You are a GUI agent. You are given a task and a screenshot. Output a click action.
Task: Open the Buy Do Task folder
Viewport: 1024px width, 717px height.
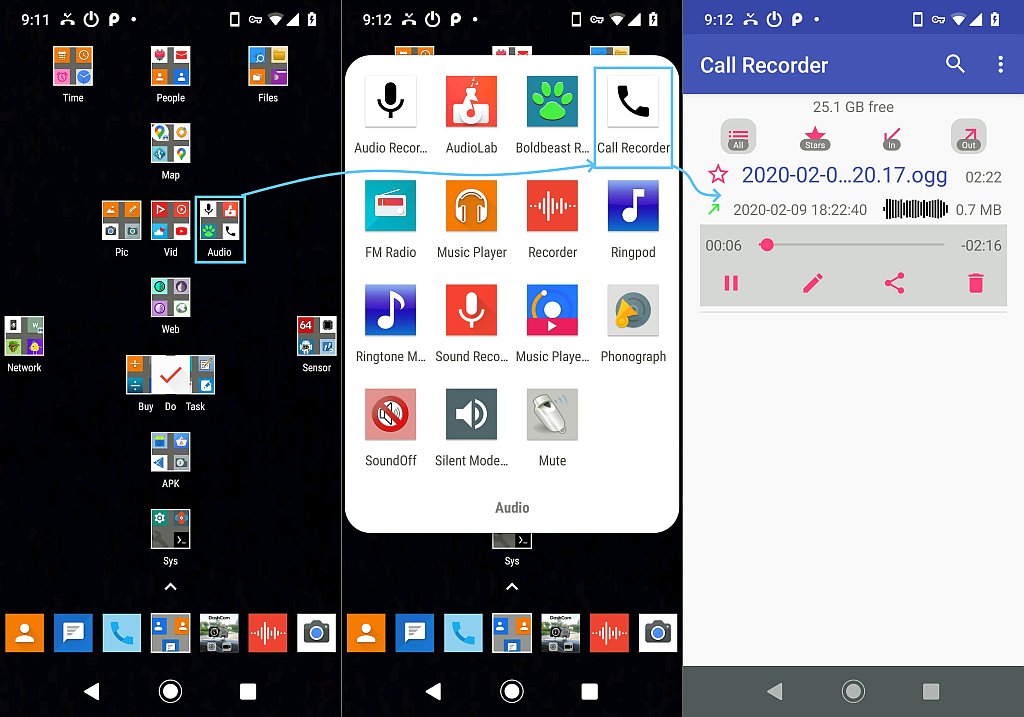[170, 375]
